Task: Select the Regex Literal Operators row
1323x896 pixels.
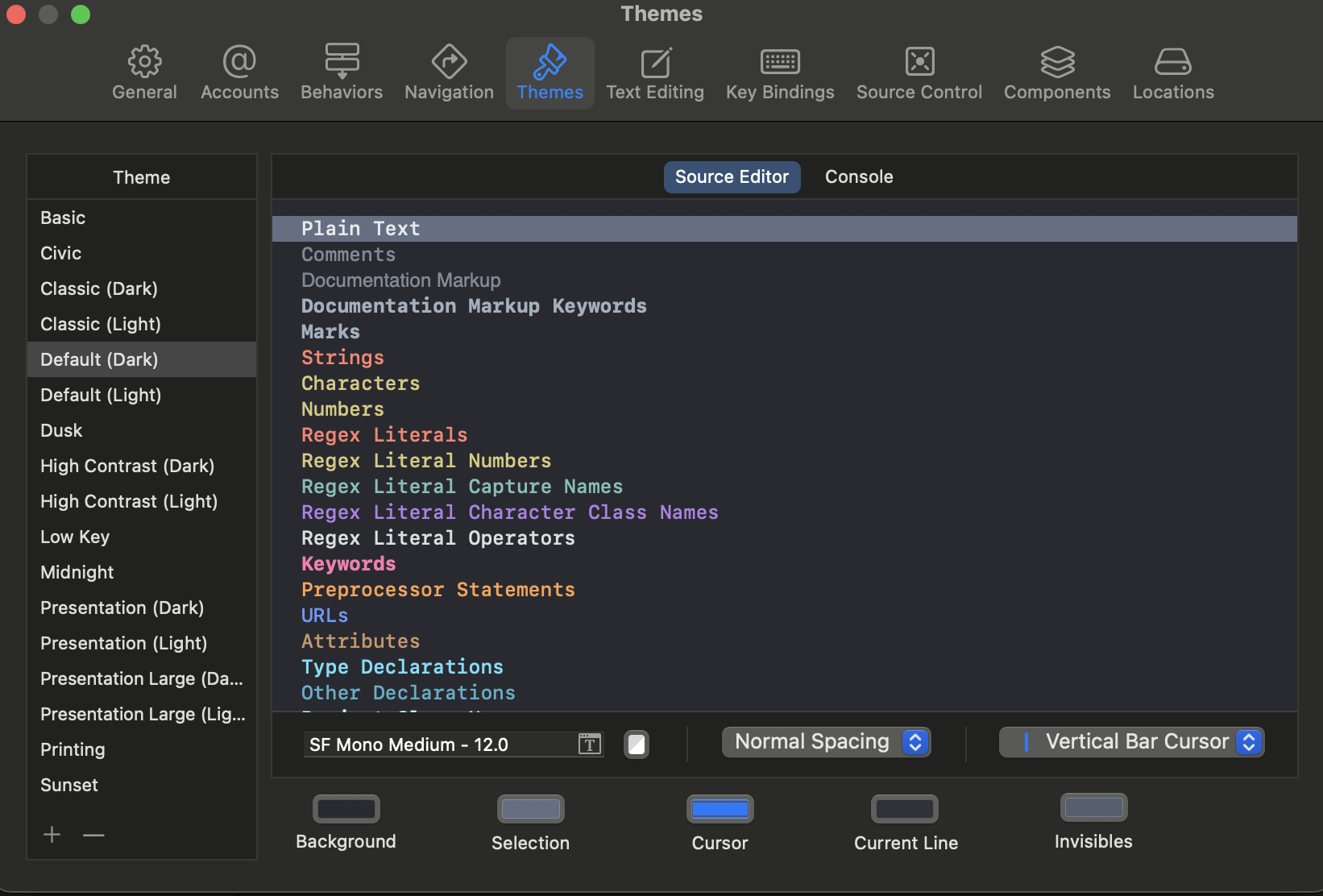Action: point(785,538)
